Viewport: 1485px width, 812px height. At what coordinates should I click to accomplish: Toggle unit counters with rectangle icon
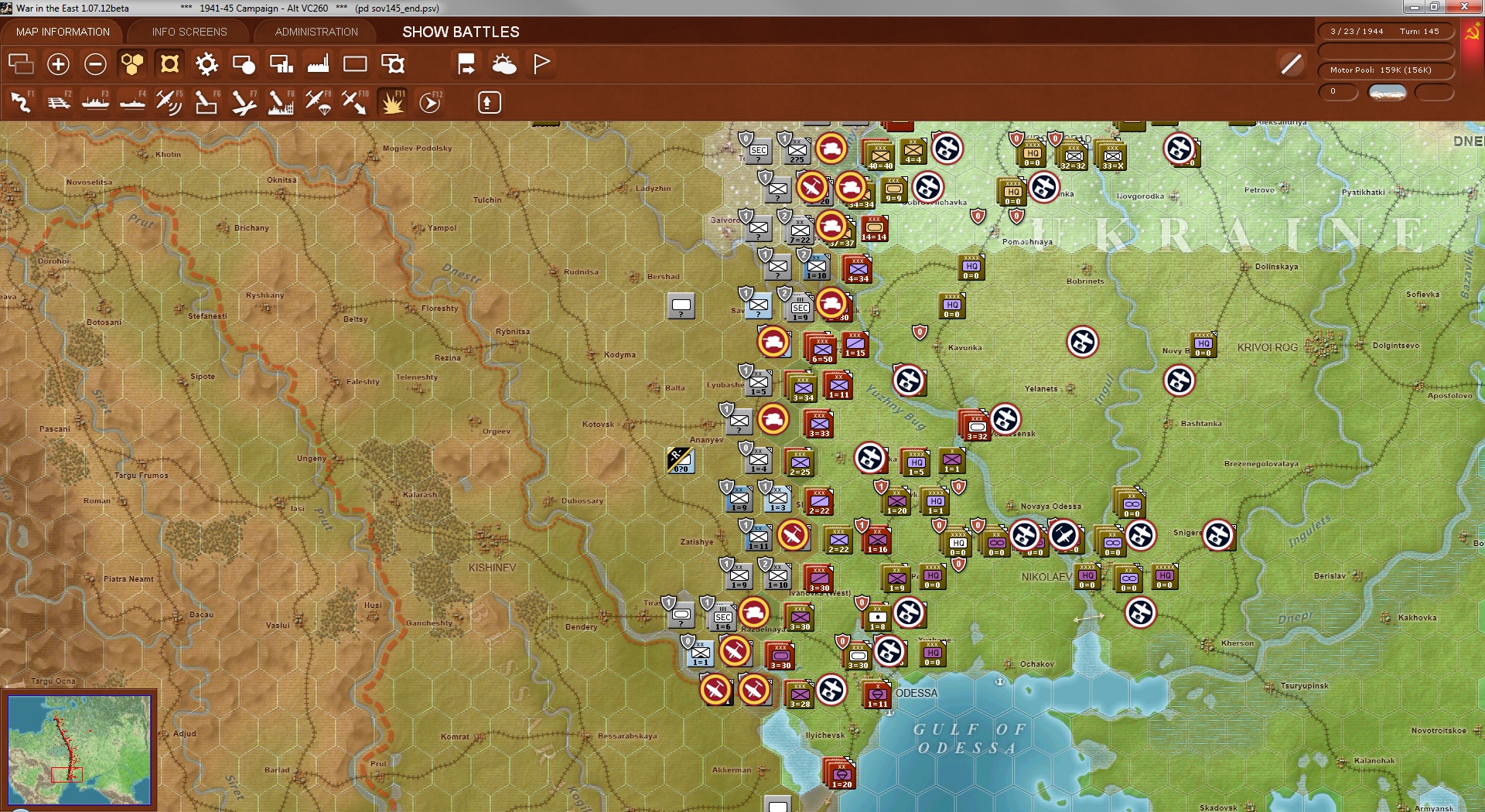point(355,64)
